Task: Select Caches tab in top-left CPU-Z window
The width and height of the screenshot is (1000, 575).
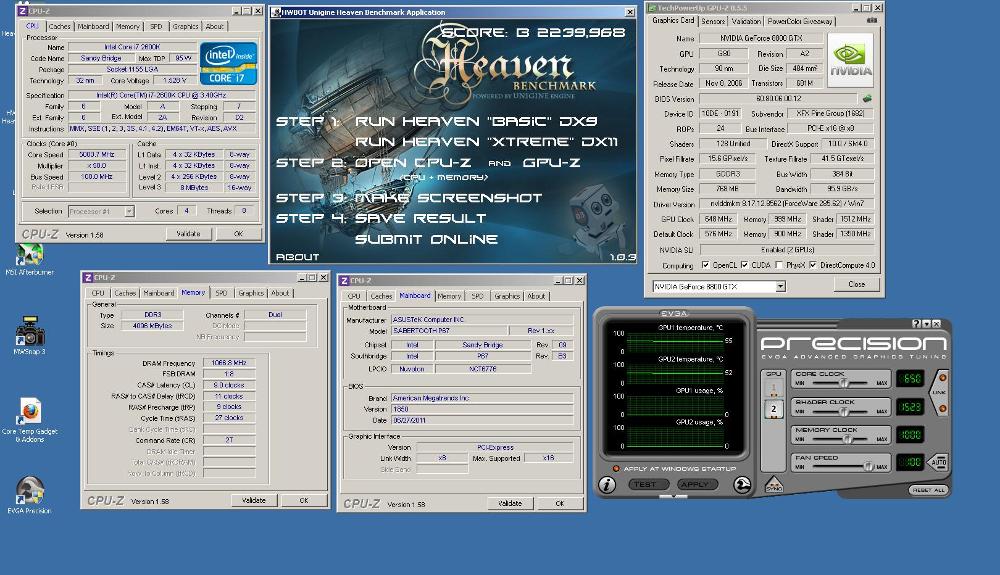Action: pyautogui.click(x=59, y=26)
